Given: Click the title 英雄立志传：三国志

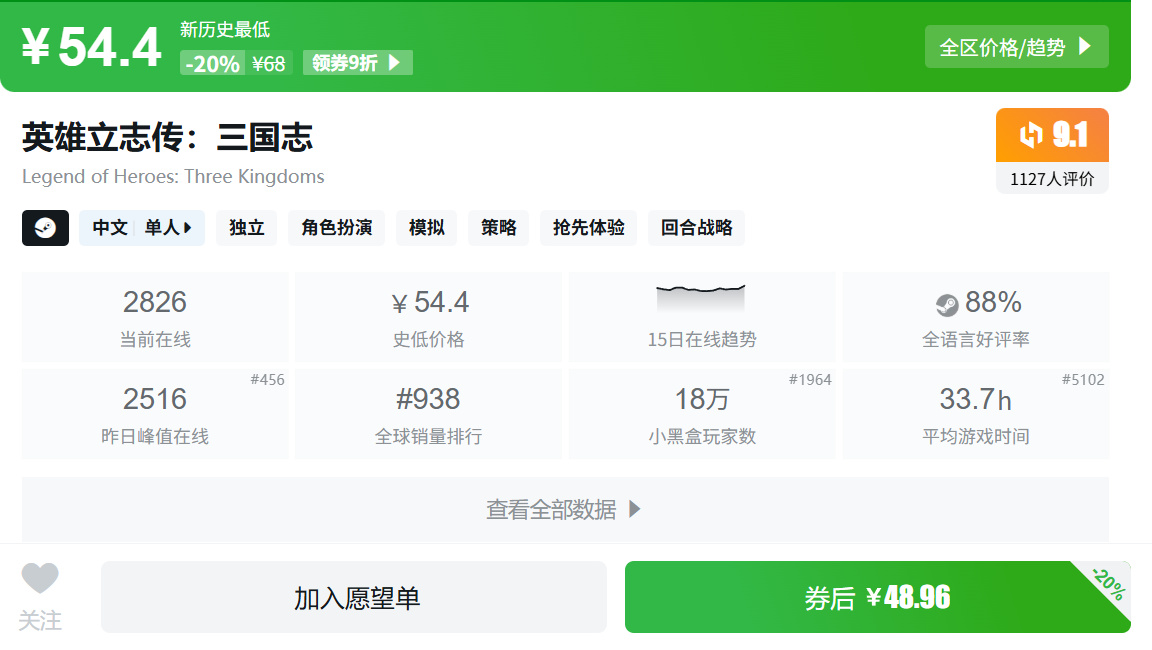Looking at the screenshot, I should coord(168,137).
